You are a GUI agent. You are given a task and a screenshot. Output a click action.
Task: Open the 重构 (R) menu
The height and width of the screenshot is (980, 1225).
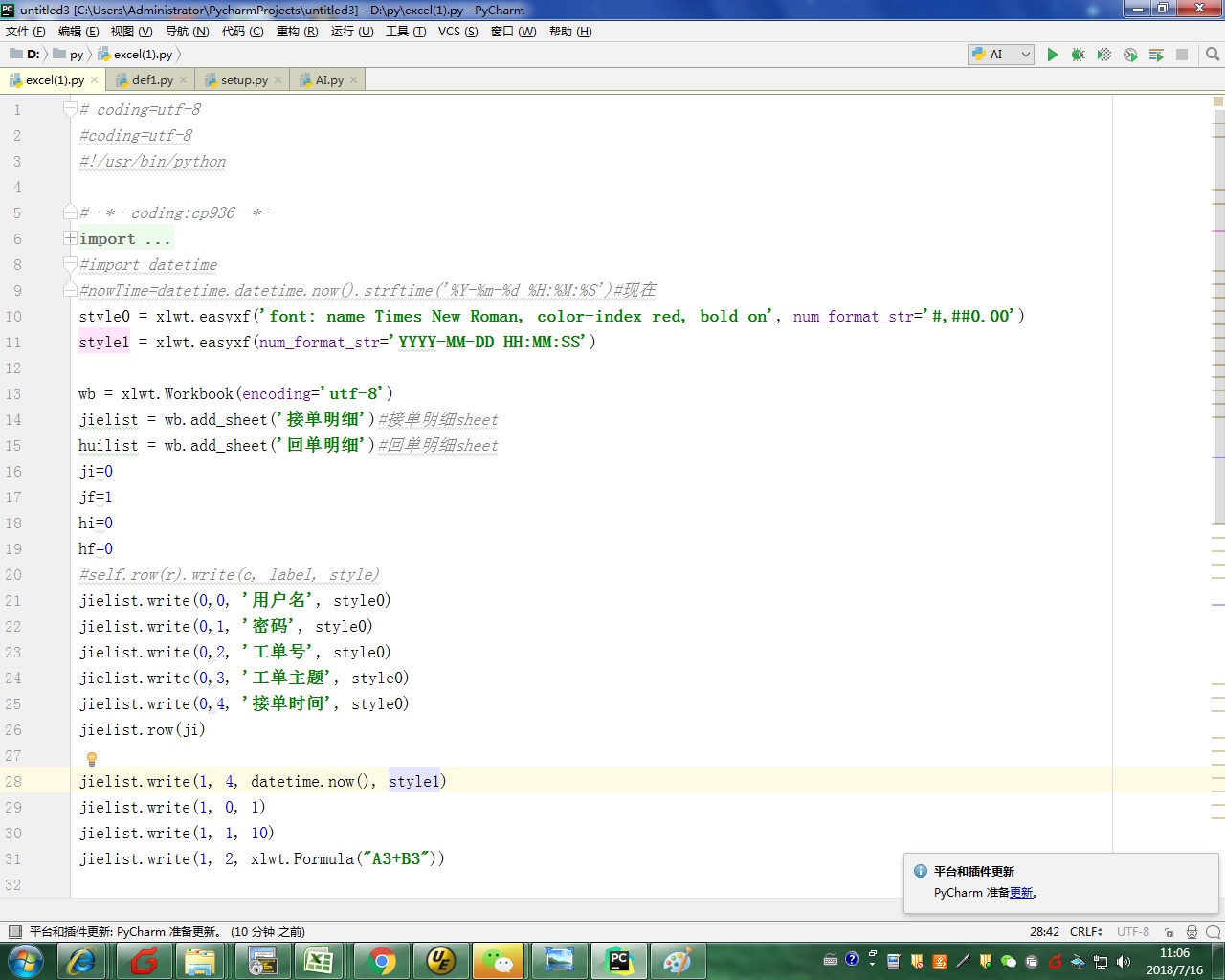click(298, 32)
